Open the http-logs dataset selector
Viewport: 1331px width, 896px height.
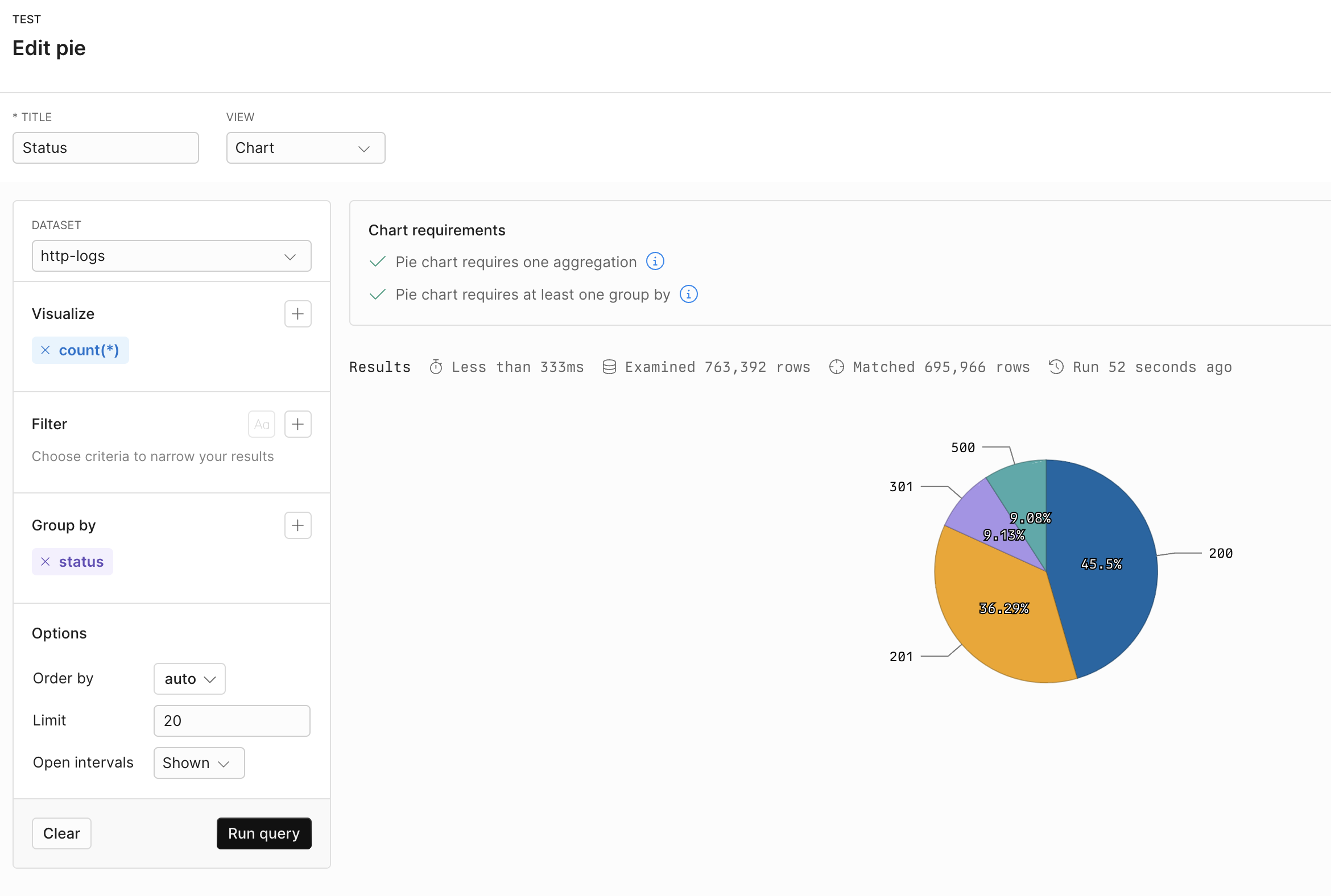171,255
